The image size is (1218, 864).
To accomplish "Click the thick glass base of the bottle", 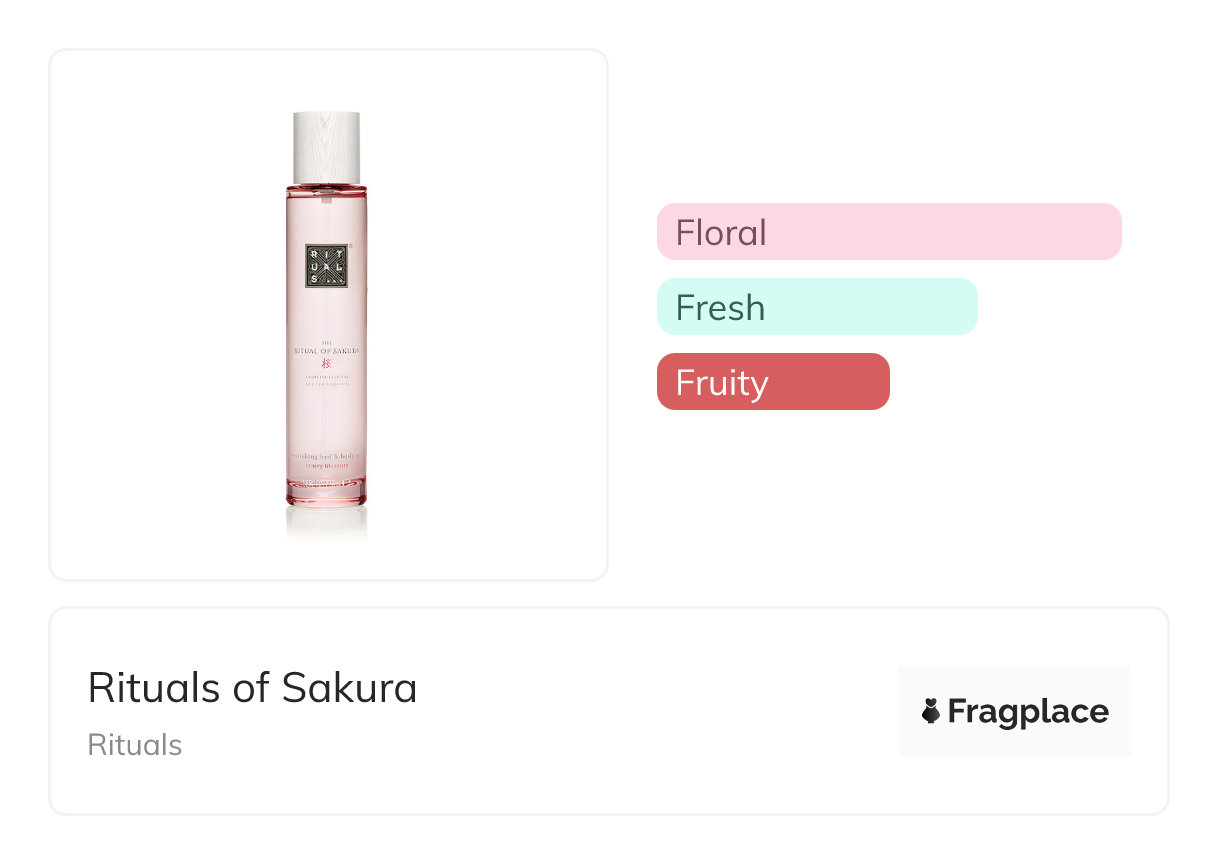I will [x=326, y=491].
